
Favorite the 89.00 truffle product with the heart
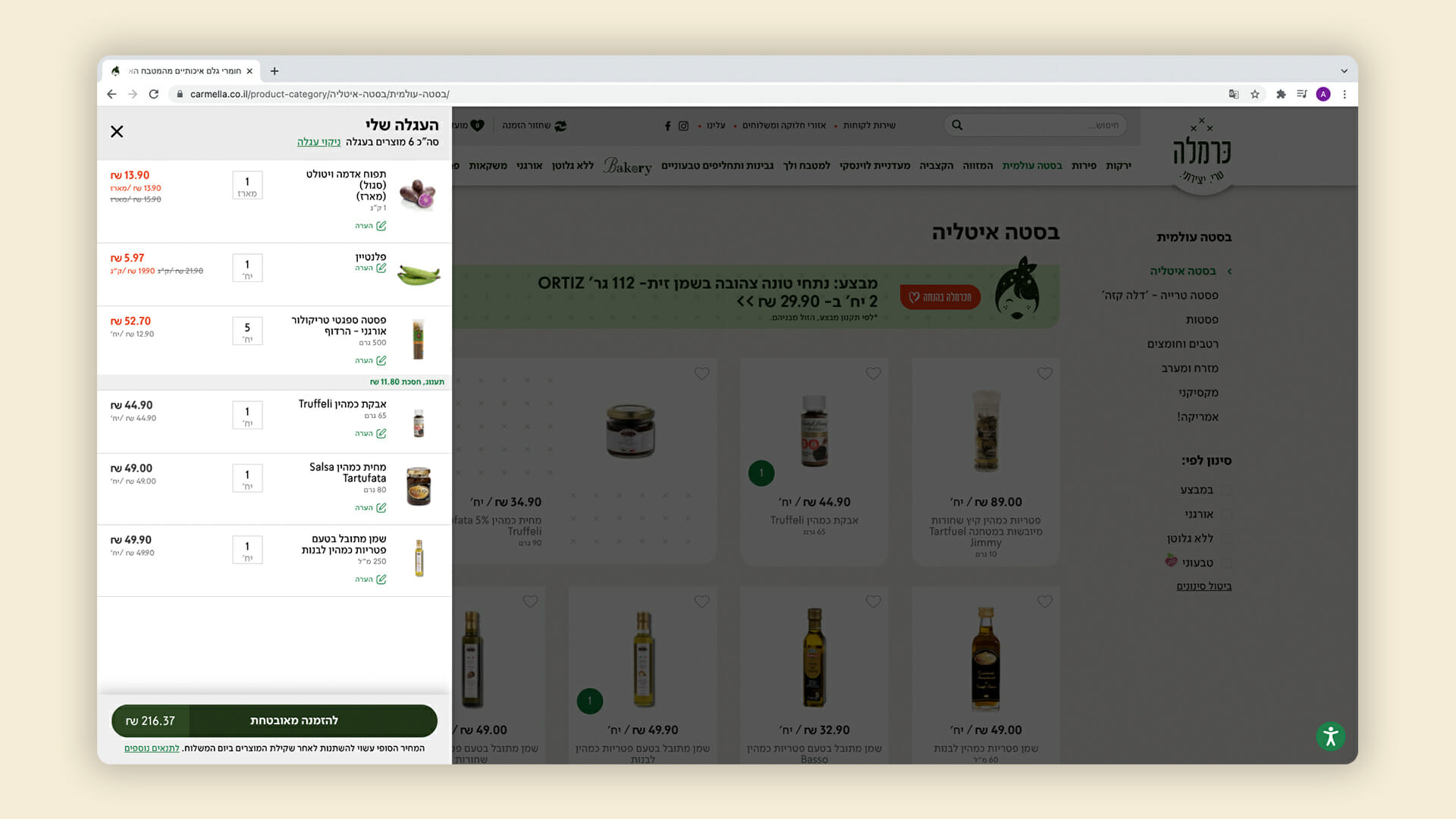pos(1044,373)
